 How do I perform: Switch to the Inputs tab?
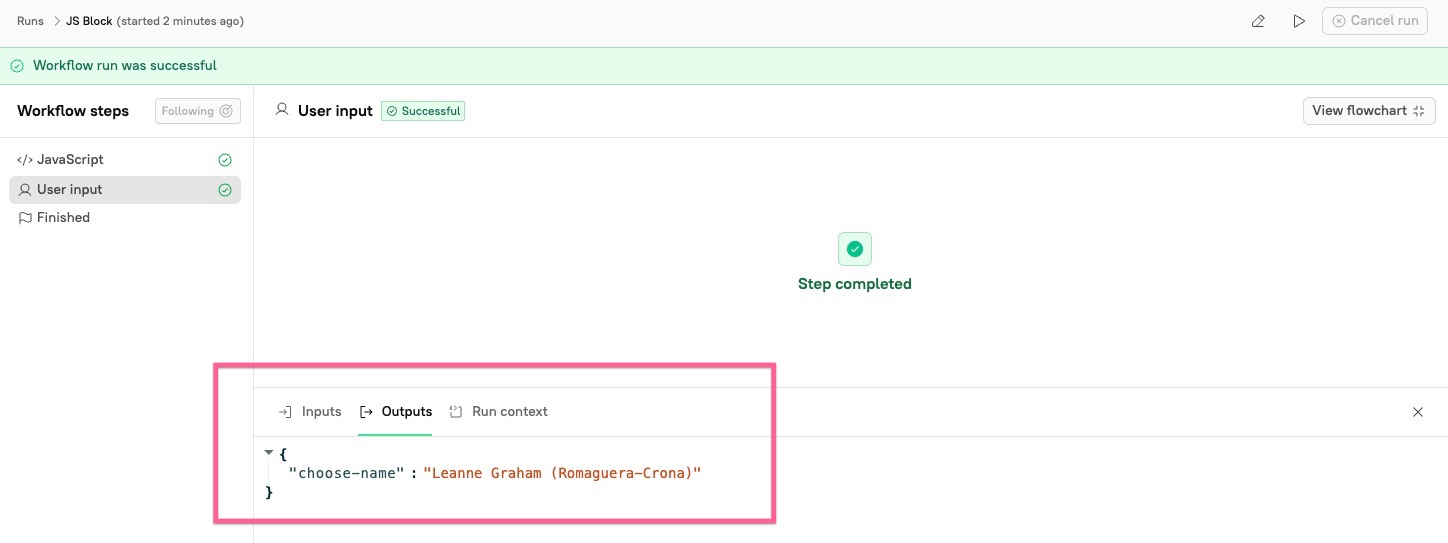pyautogui.click(x=310, y=412)
